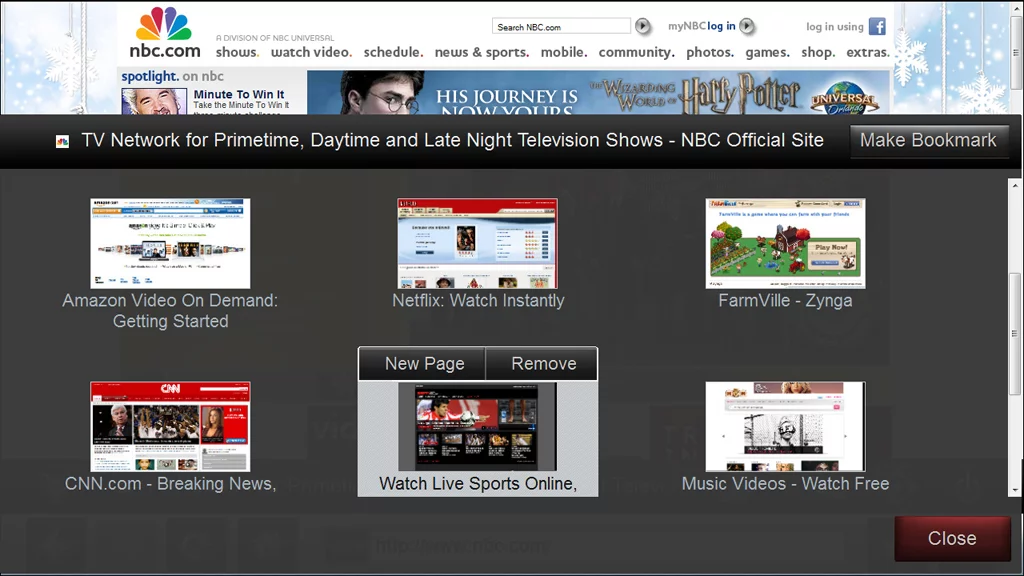The image size is (1024, 576).
Task: Click the Remove button
Action: 543,364
